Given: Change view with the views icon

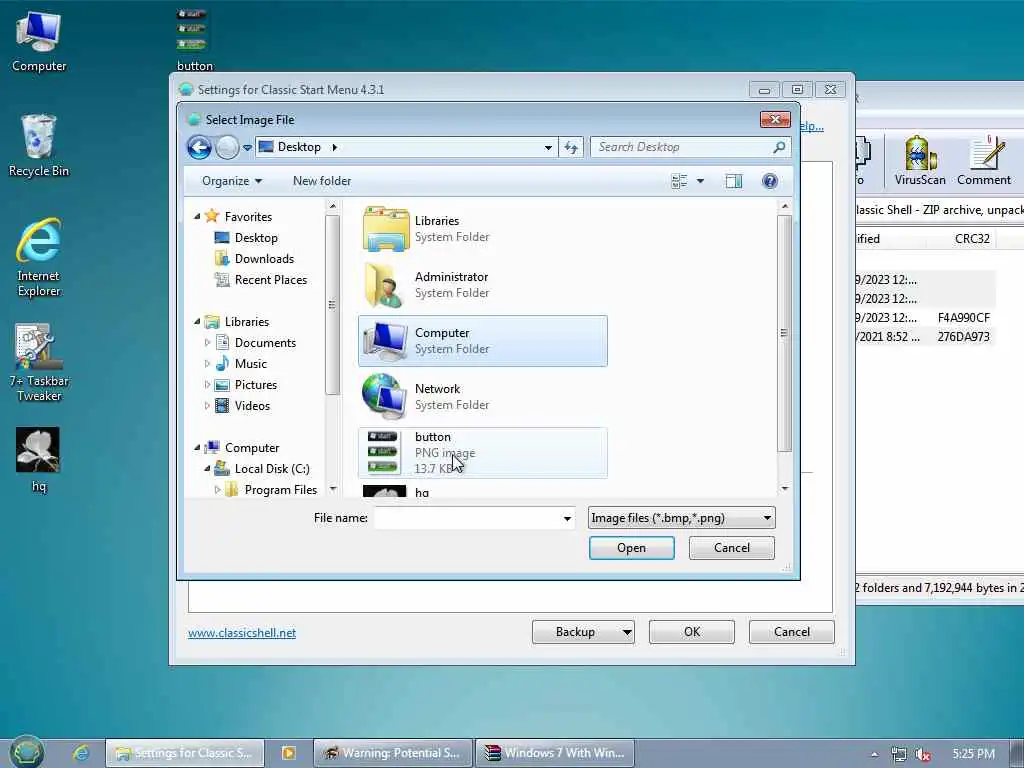Looking at the screenshot, I should (679, 181).
